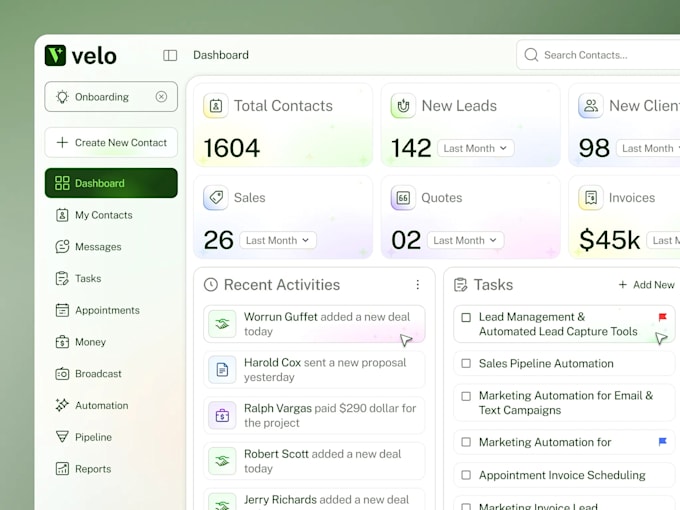
Task: Click the Sales tag icon
Action: pos(216,198)
